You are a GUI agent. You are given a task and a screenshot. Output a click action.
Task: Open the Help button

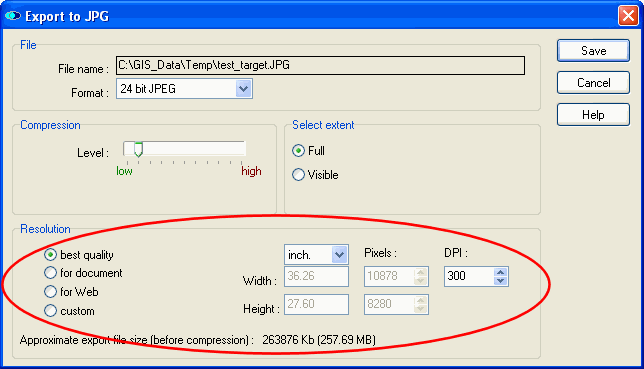pyautogui.click(x=593, y=115)
